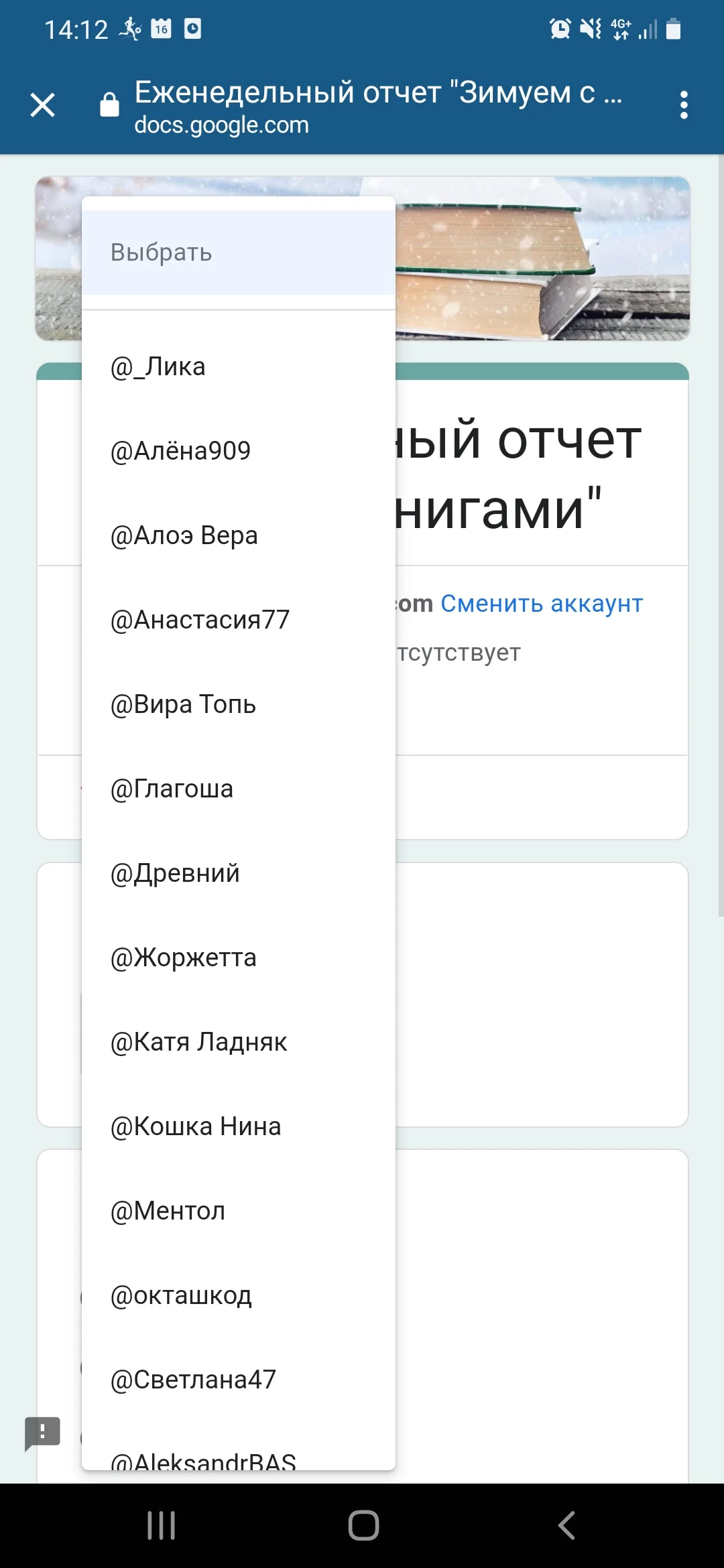724x1568 pixels.
Task: Choose the @Ментол entry
Action: pos(168,1210)
